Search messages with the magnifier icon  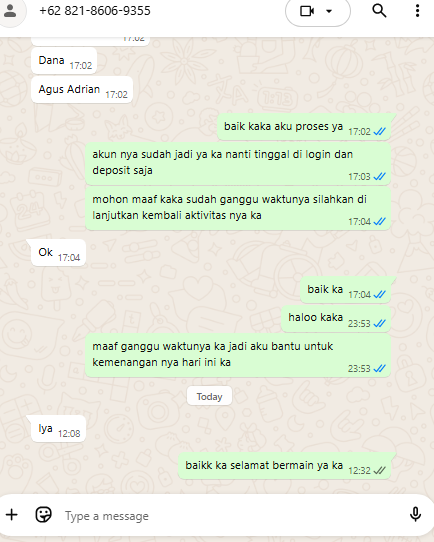(x=379, y=11)
